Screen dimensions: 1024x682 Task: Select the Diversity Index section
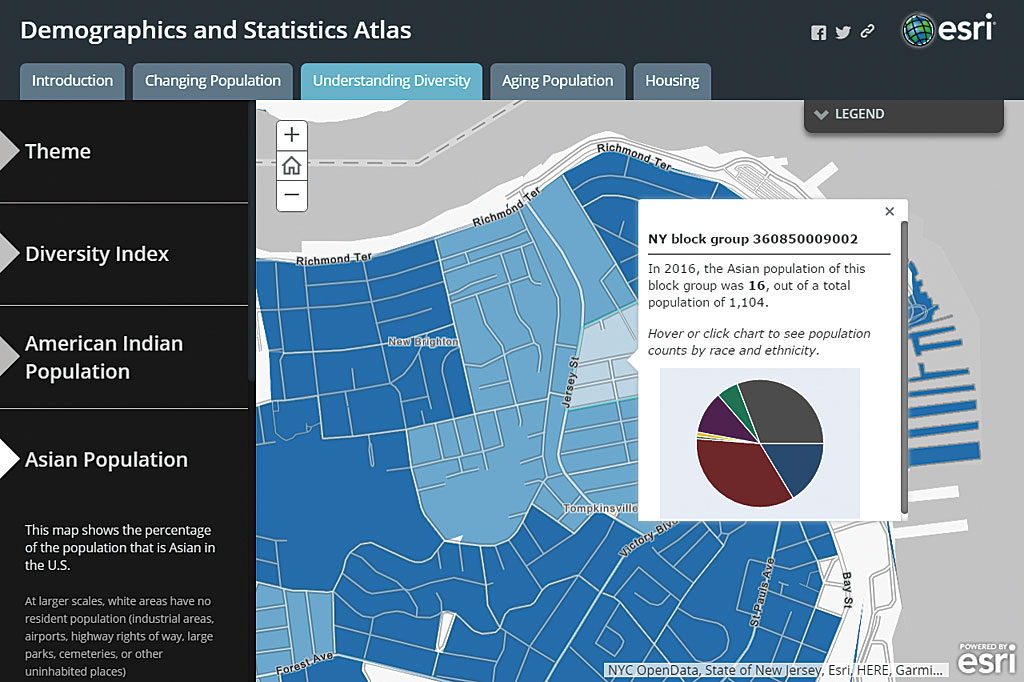pyautogui.click(x=97, y=254)
